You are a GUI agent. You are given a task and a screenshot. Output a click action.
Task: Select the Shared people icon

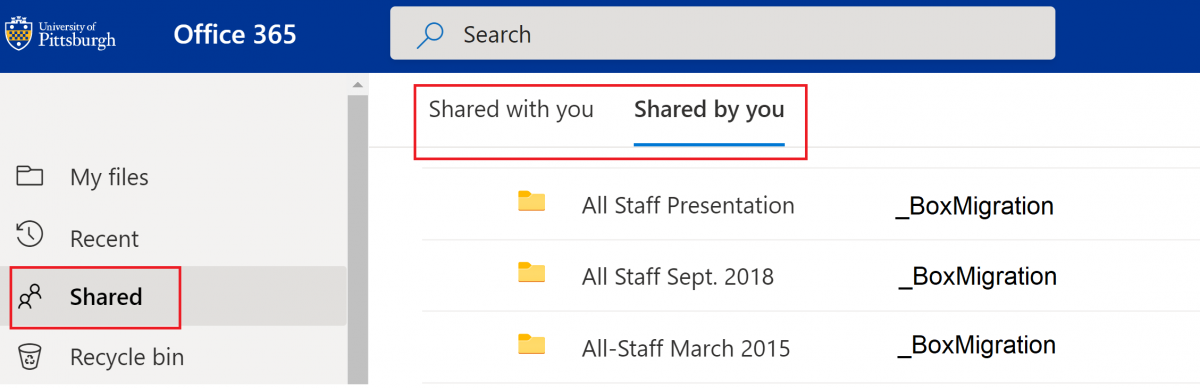[30, 296]
